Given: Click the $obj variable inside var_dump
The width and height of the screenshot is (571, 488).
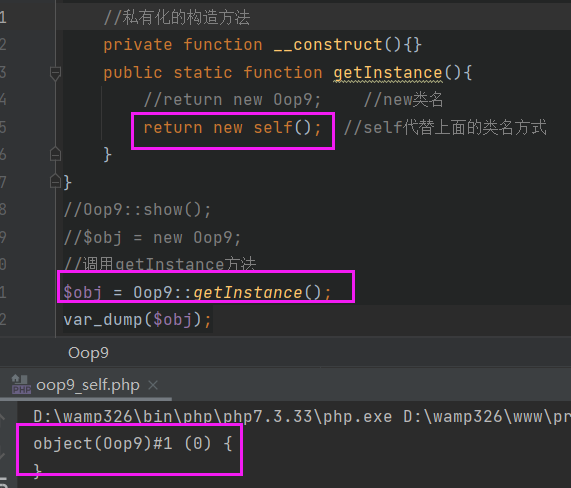Looking at the screenshot, I should (173, 320).
